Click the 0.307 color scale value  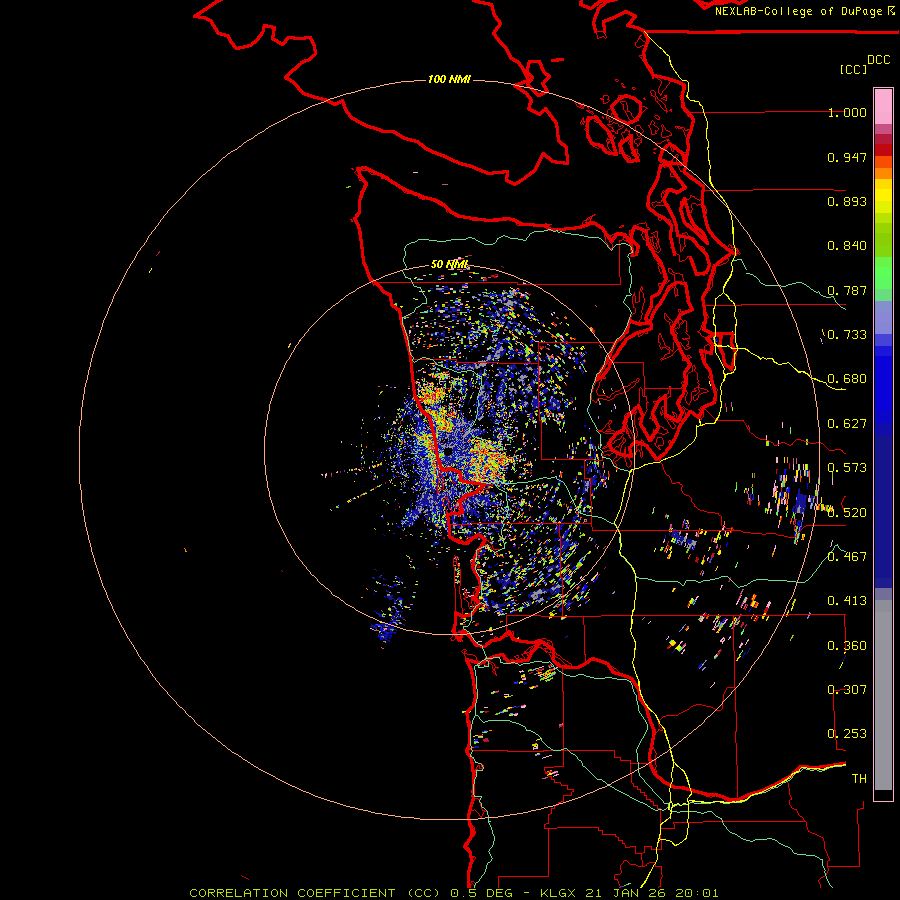pyautogui.click(x=847, y=689)
